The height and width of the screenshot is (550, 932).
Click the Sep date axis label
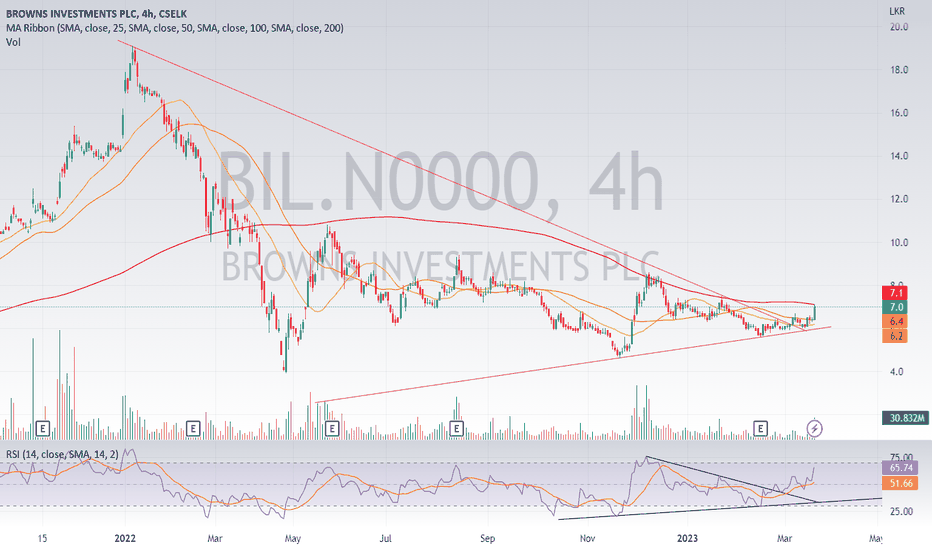point(487,539)
